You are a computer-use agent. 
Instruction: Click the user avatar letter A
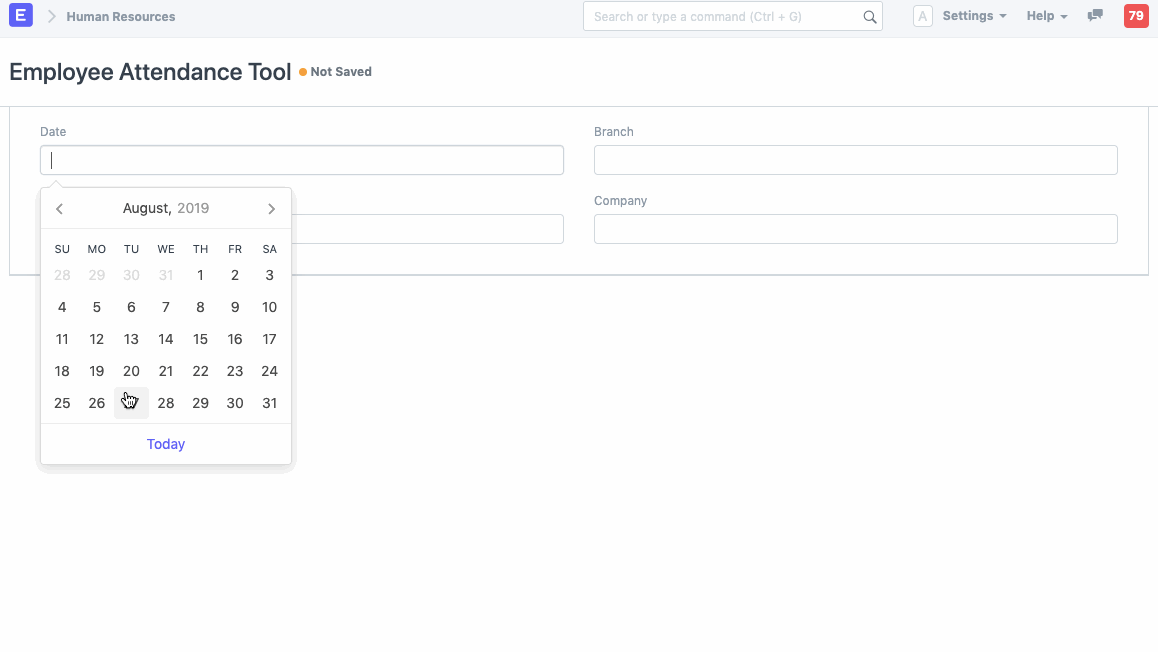click(x=923, y=17)
